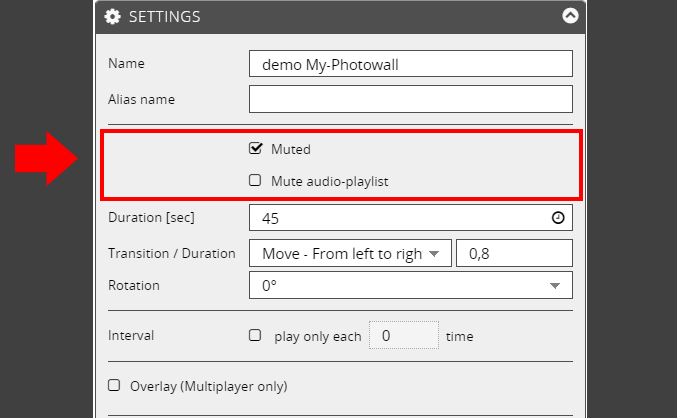The image size is (677, 418).
Task: Tick the Interval play only each checkbox
Action: tap(255, 335)
